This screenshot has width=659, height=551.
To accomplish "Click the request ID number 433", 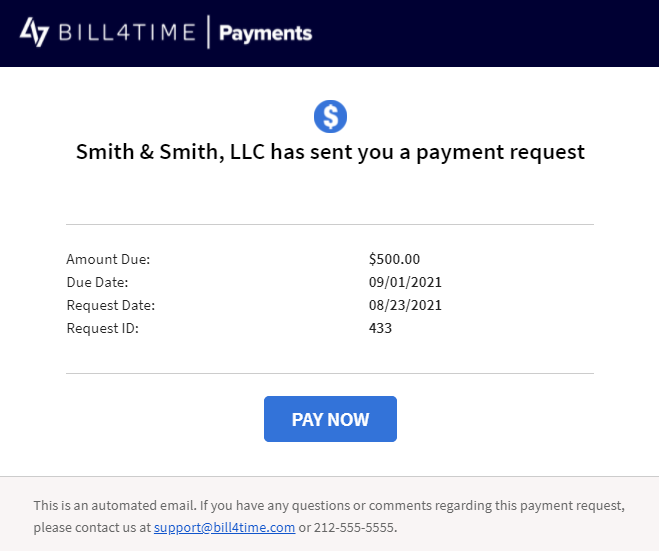I will click(x=380, y=328).
